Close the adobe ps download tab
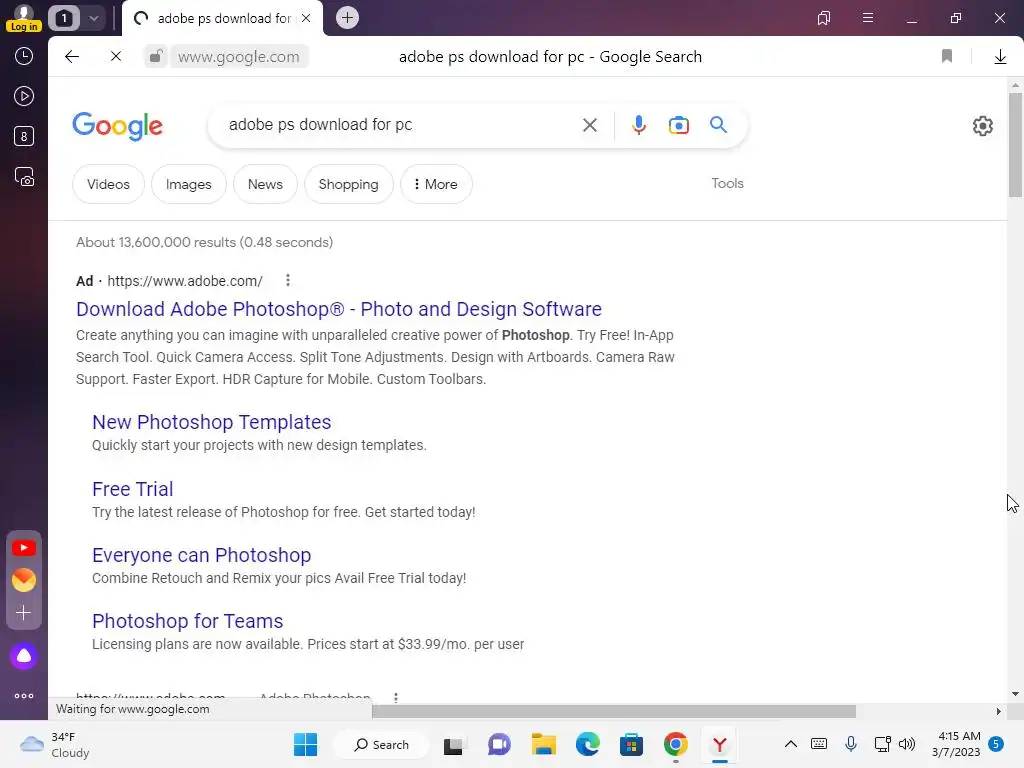Image resolution: width=1024 pixels, height=768 pixels. tap(306, 18)
